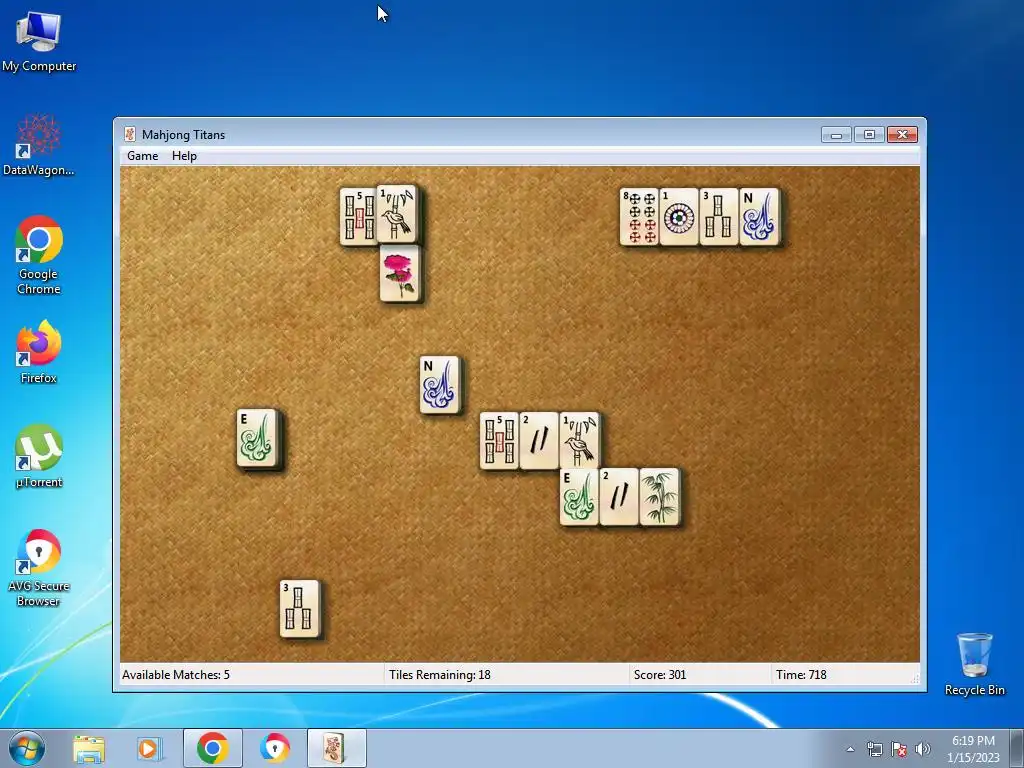1024x768 pixels.
Task: Pick the pink flower tile
Action: coord(400,273)
